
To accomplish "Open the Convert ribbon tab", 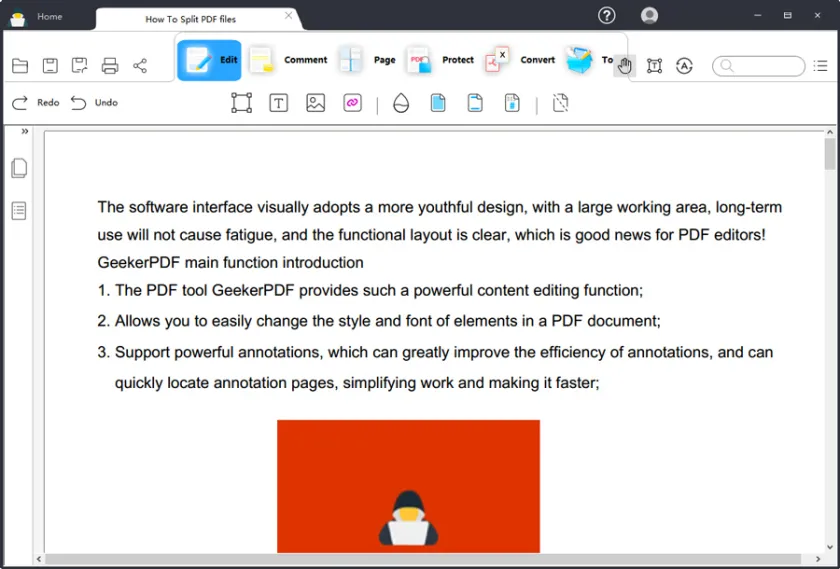I will pyautogui.click(x=520, y=60).
